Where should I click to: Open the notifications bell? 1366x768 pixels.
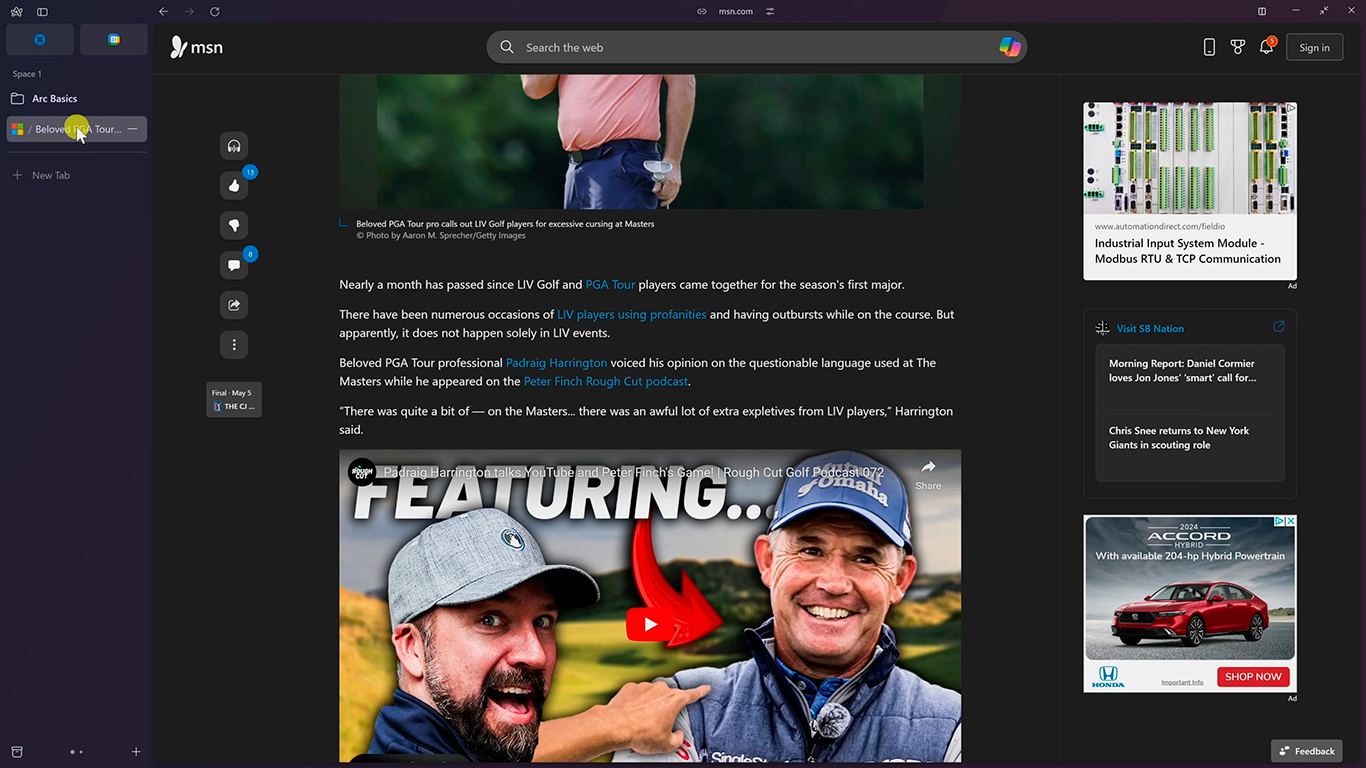tap(1266, 47)
